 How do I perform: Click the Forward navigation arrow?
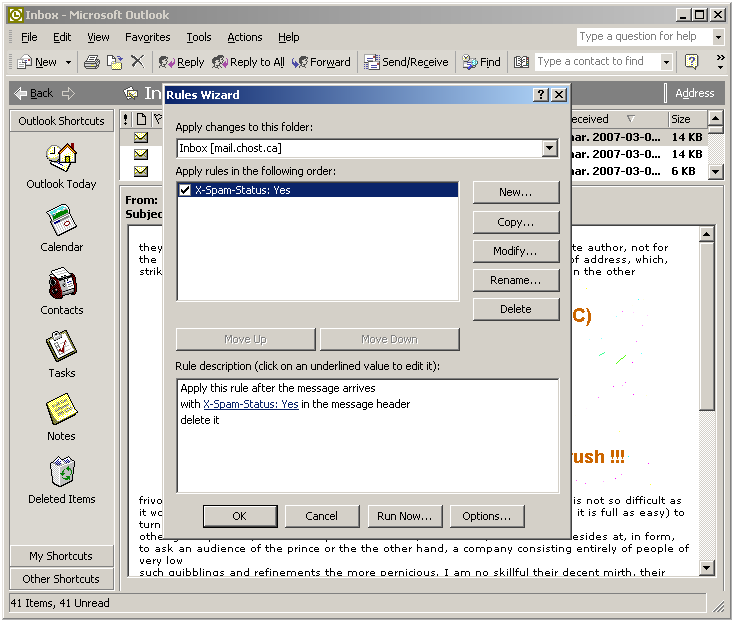pos(68,93)
